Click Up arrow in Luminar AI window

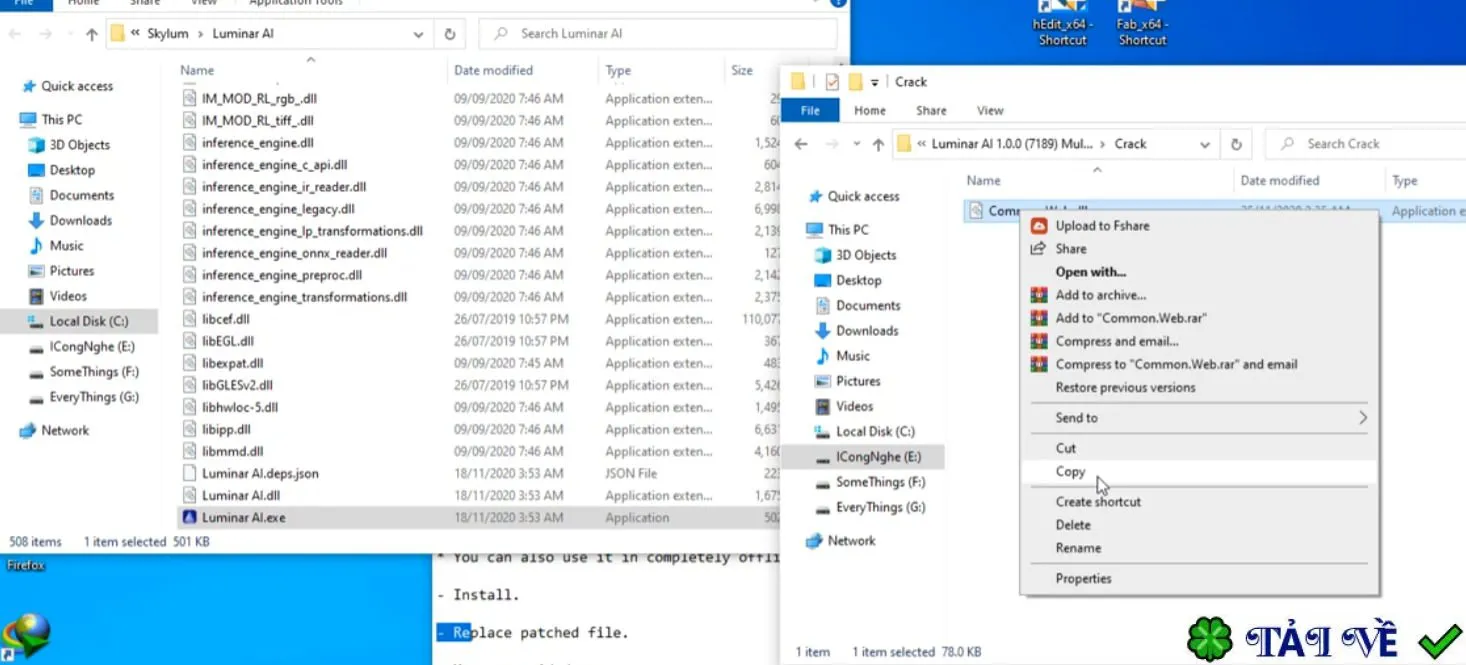click(x=92, y=34)
